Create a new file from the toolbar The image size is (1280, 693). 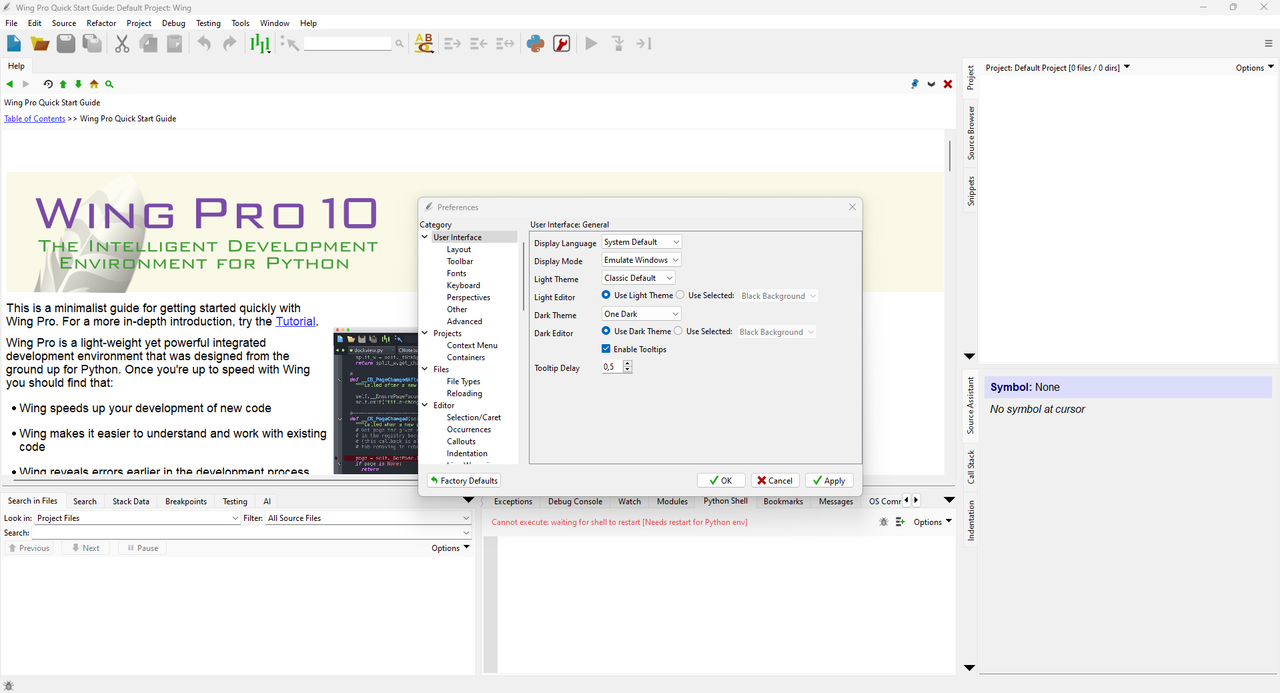click(x=14, y=43)
